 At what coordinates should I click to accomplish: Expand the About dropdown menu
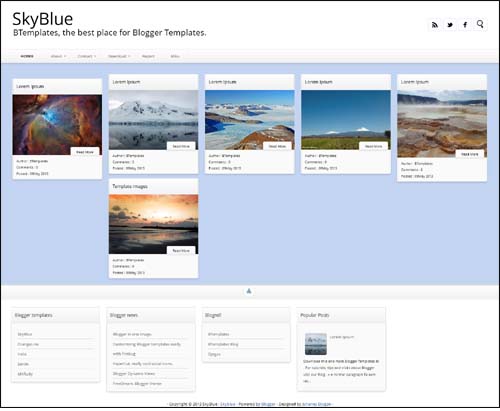(58, 56)
